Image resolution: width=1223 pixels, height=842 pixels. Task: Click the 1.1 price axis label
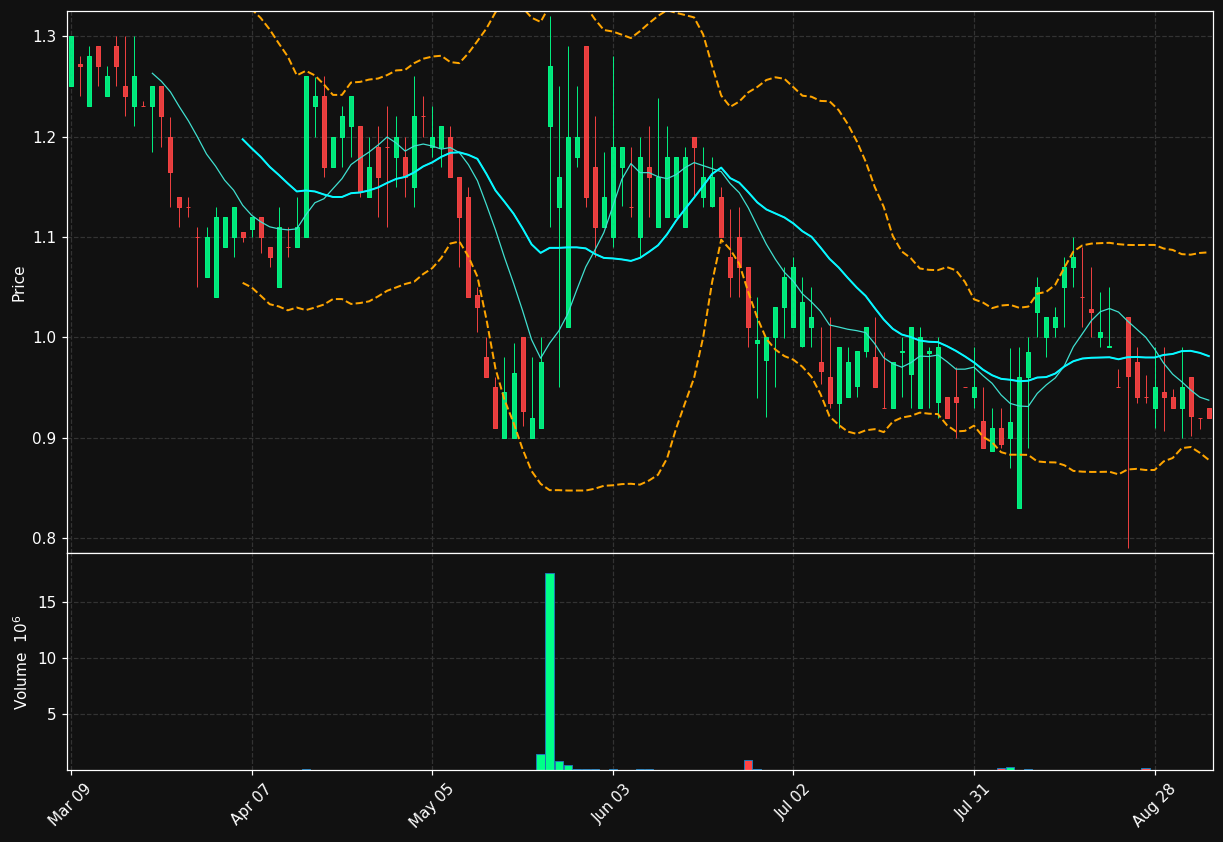tap(45, 238)
